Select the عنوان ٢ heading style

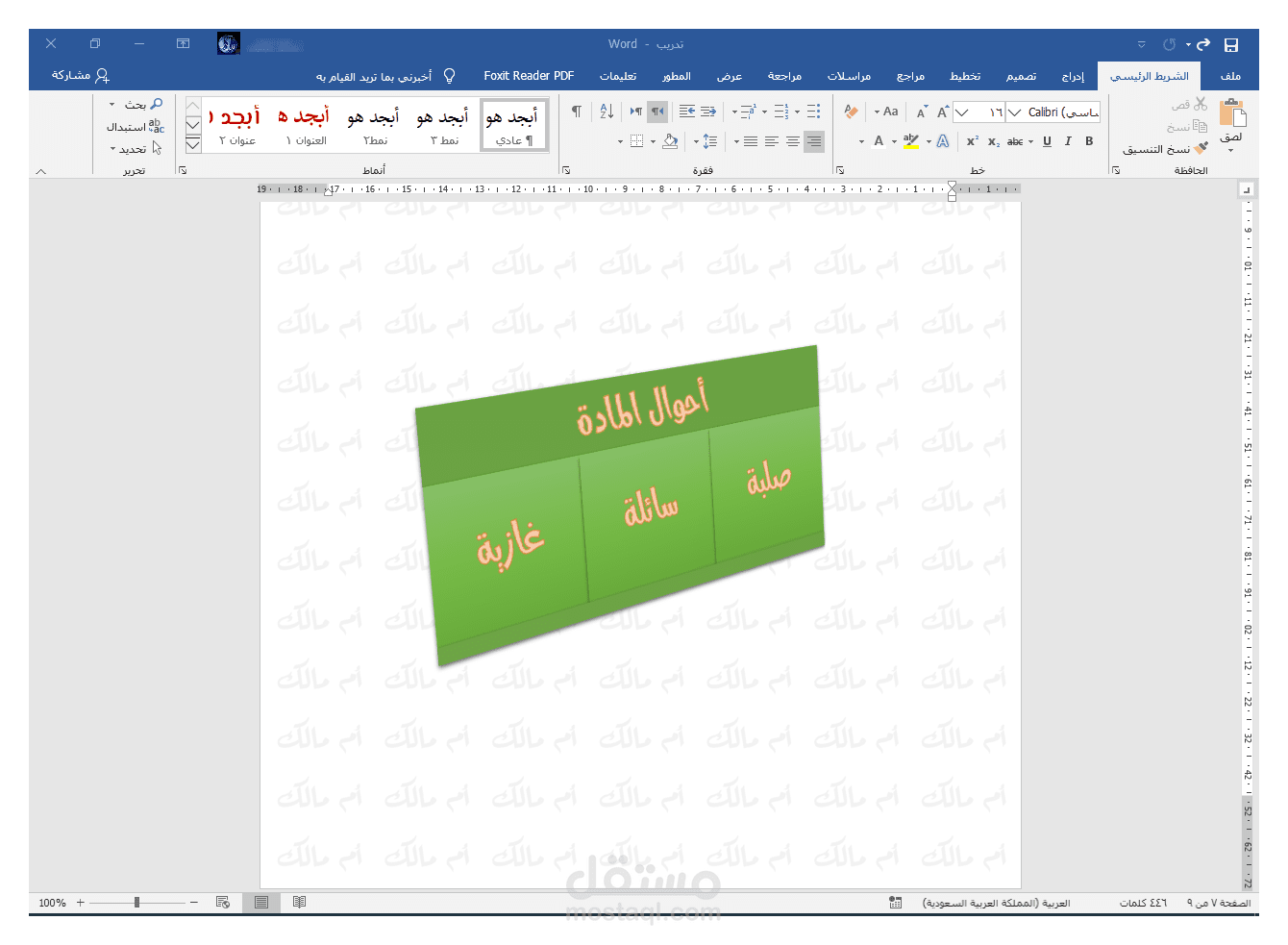pyautogui.click(x=236, y=126)
